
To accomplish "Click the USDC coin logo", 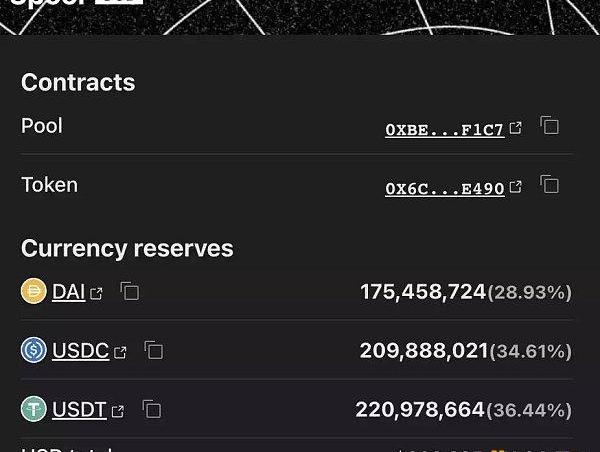I will click(34, 350).
